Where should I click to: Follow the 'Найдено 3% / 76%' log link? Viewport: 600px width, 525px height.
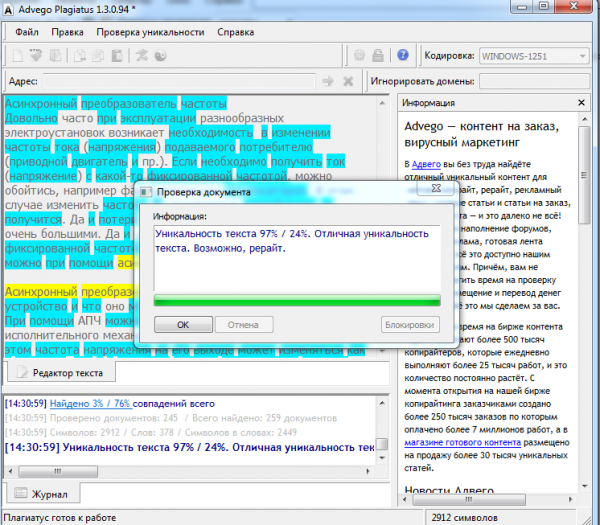(x=91, y=404)
